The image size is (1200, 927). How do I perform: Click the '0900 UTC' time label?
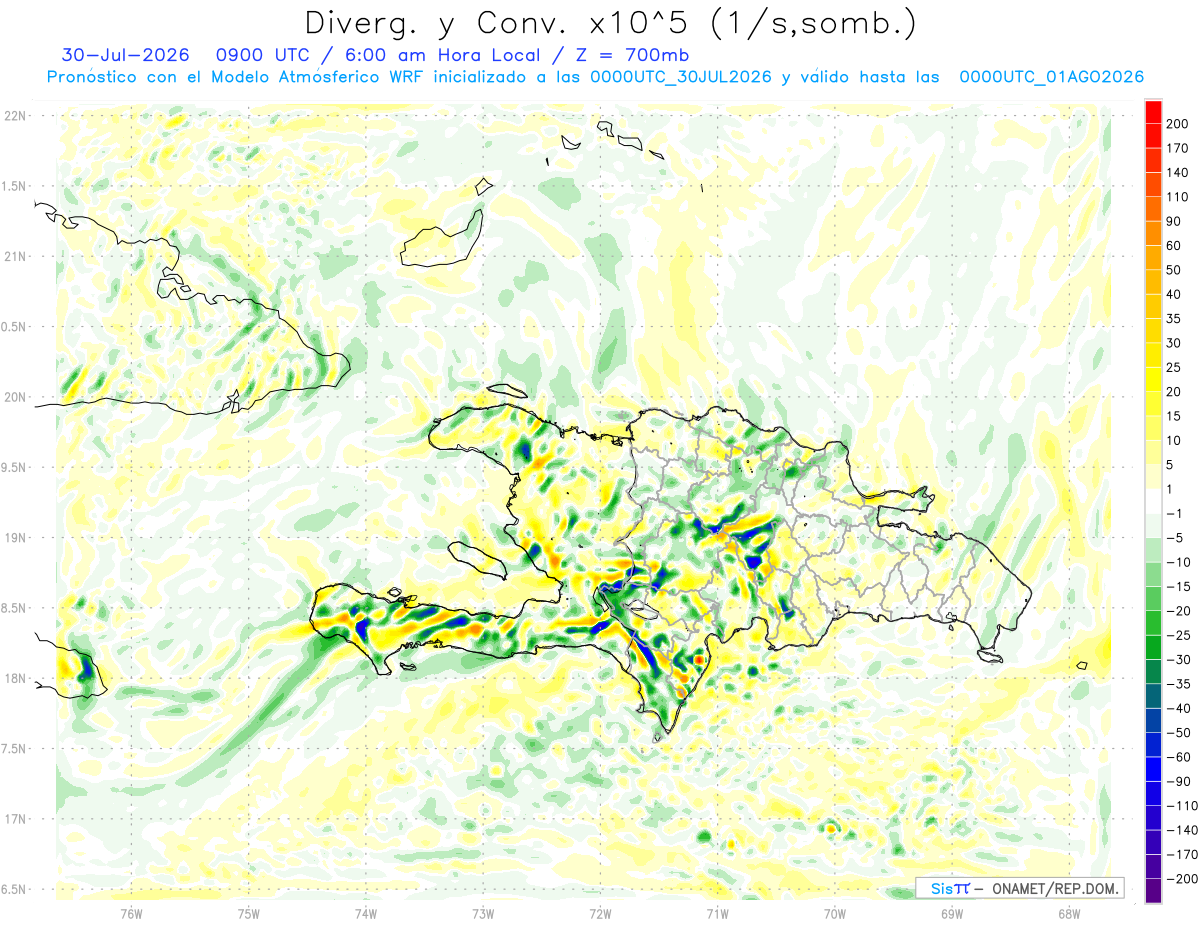263,54
